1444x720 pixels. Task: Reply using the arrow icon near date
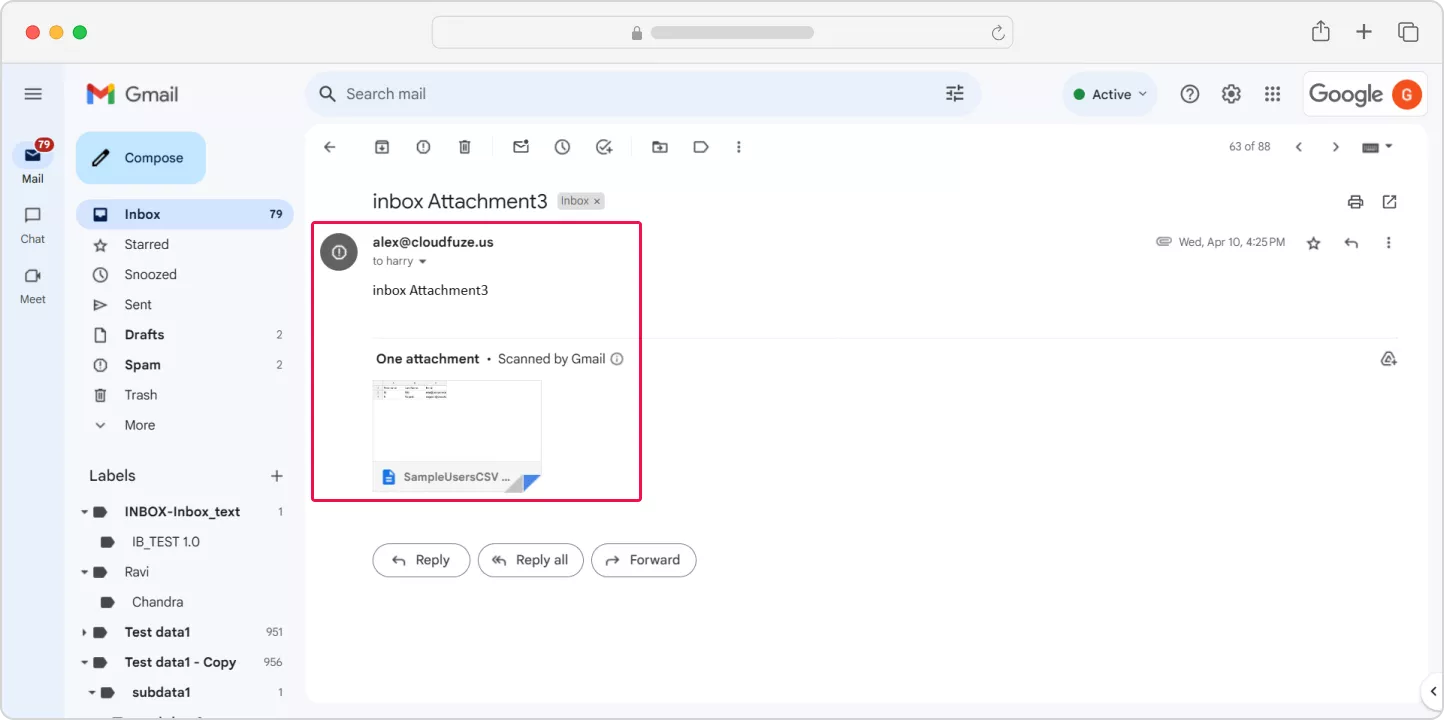(1351, 243)
